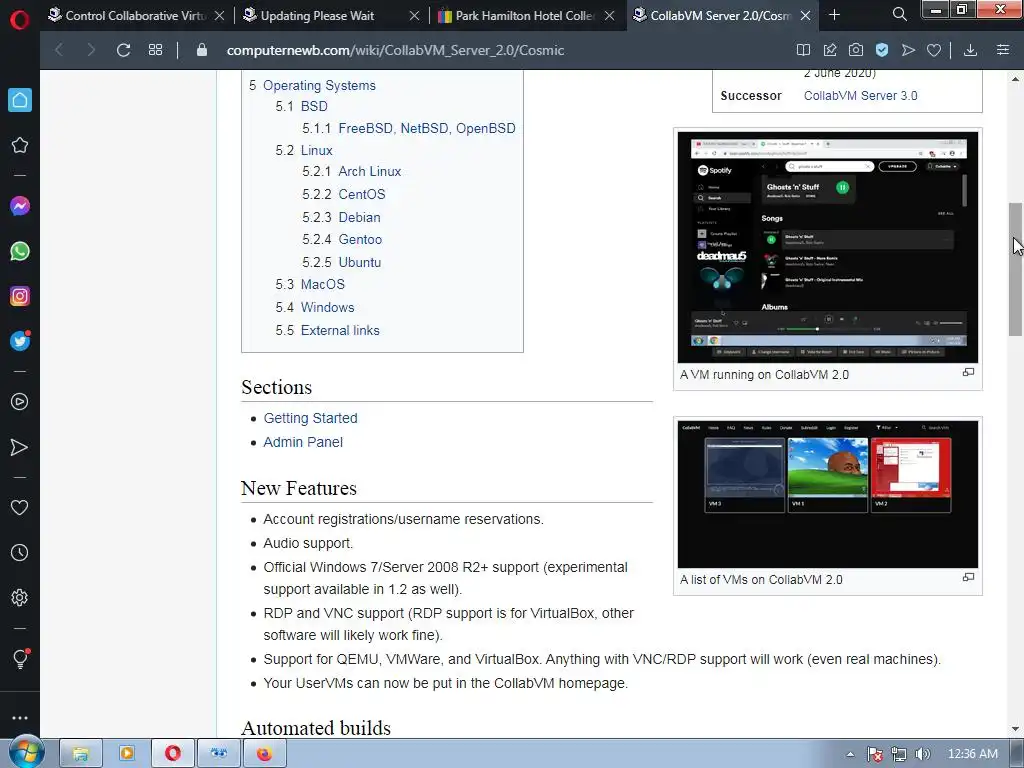This screenshot has height=768, width=1024.
Task: Go forward to the next page
Action: click(x=91, y=50)
